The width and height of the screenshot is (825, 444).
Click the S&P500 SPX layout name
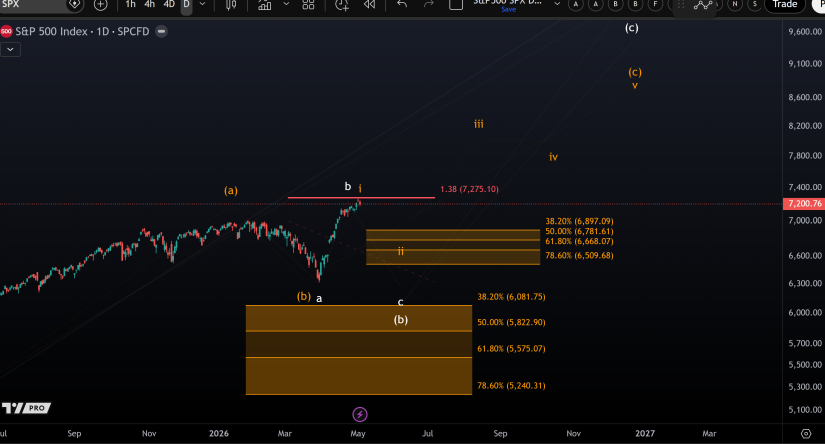coord(507,2)
